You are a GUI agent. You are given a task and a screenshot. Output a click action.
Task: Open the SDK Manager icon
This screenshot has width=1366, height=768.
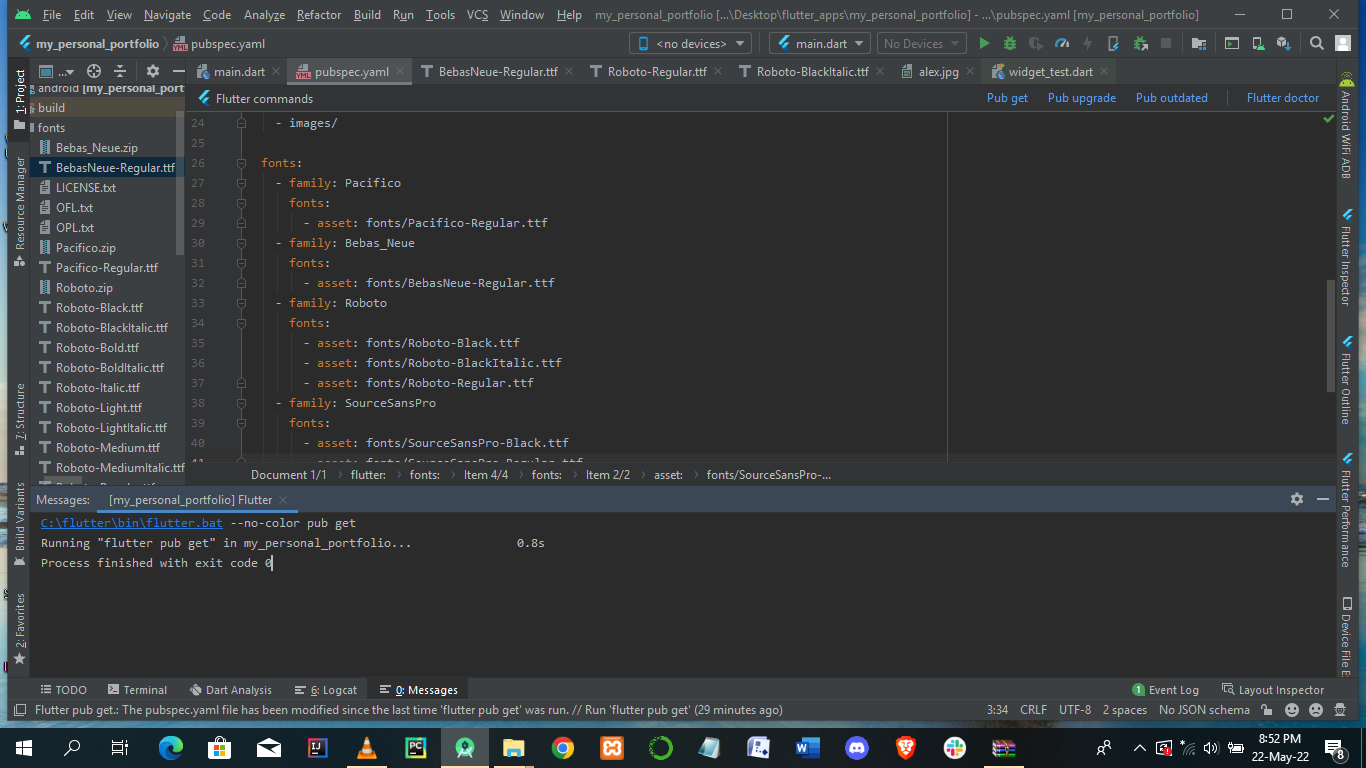(x=1284, y=44)
